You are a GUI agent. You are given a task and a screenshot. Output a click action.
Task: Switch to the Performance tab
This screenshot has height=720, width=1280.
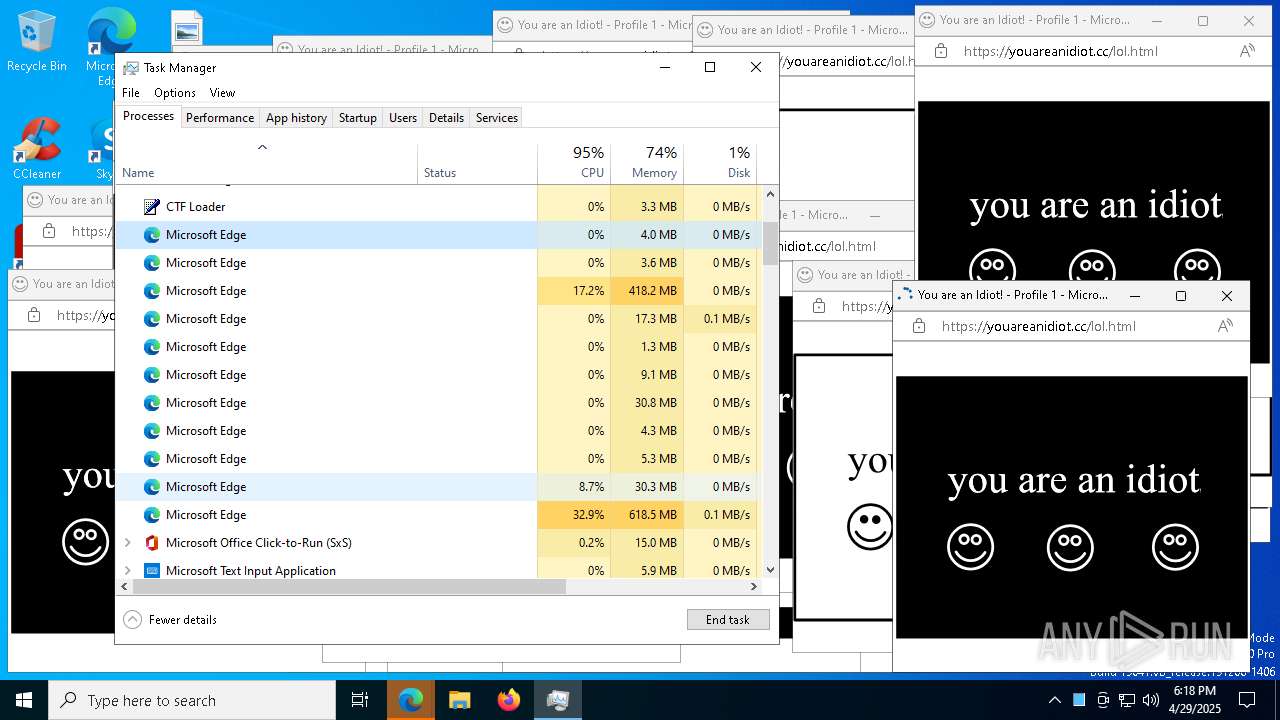220,118
